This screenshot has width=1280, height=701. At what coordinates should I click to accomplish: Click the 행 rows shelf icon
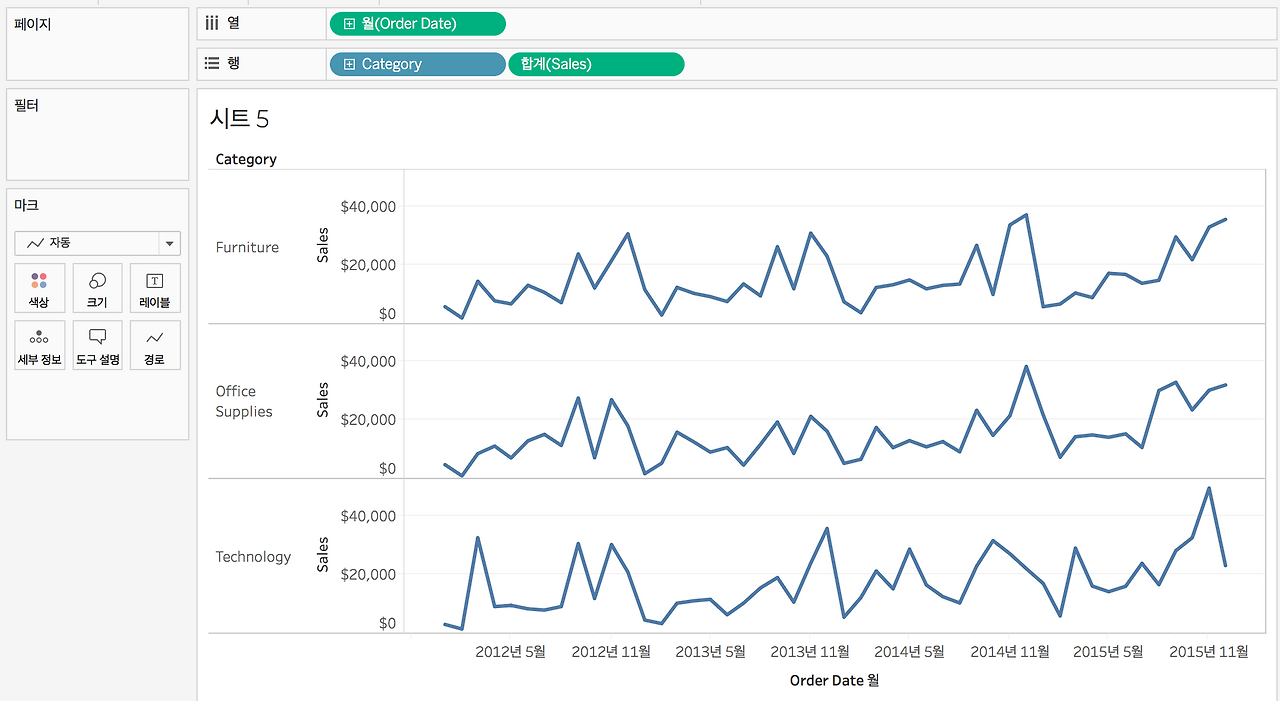click(x=211, y=62)
